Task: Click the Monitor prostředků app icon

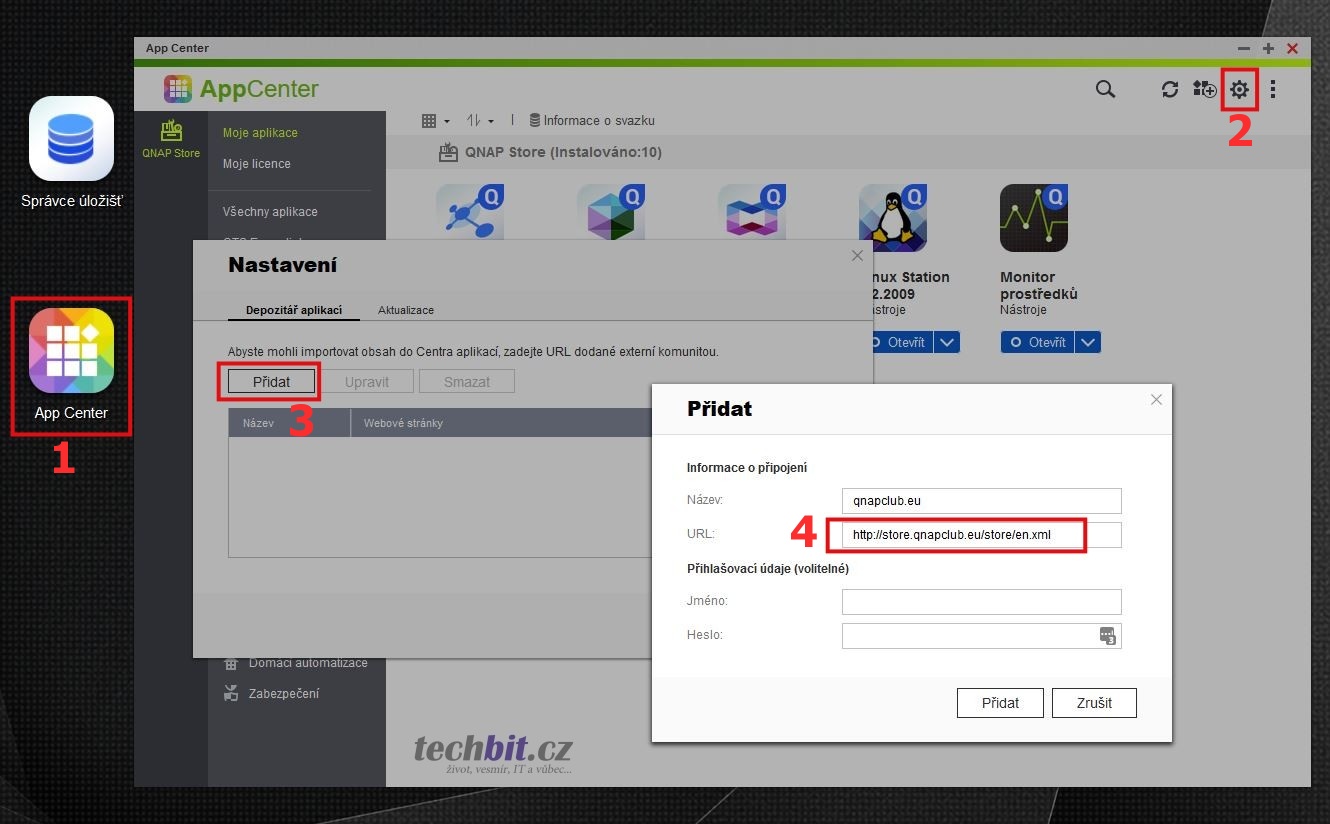Action: pyautogui.click(x=1033, y=218)
